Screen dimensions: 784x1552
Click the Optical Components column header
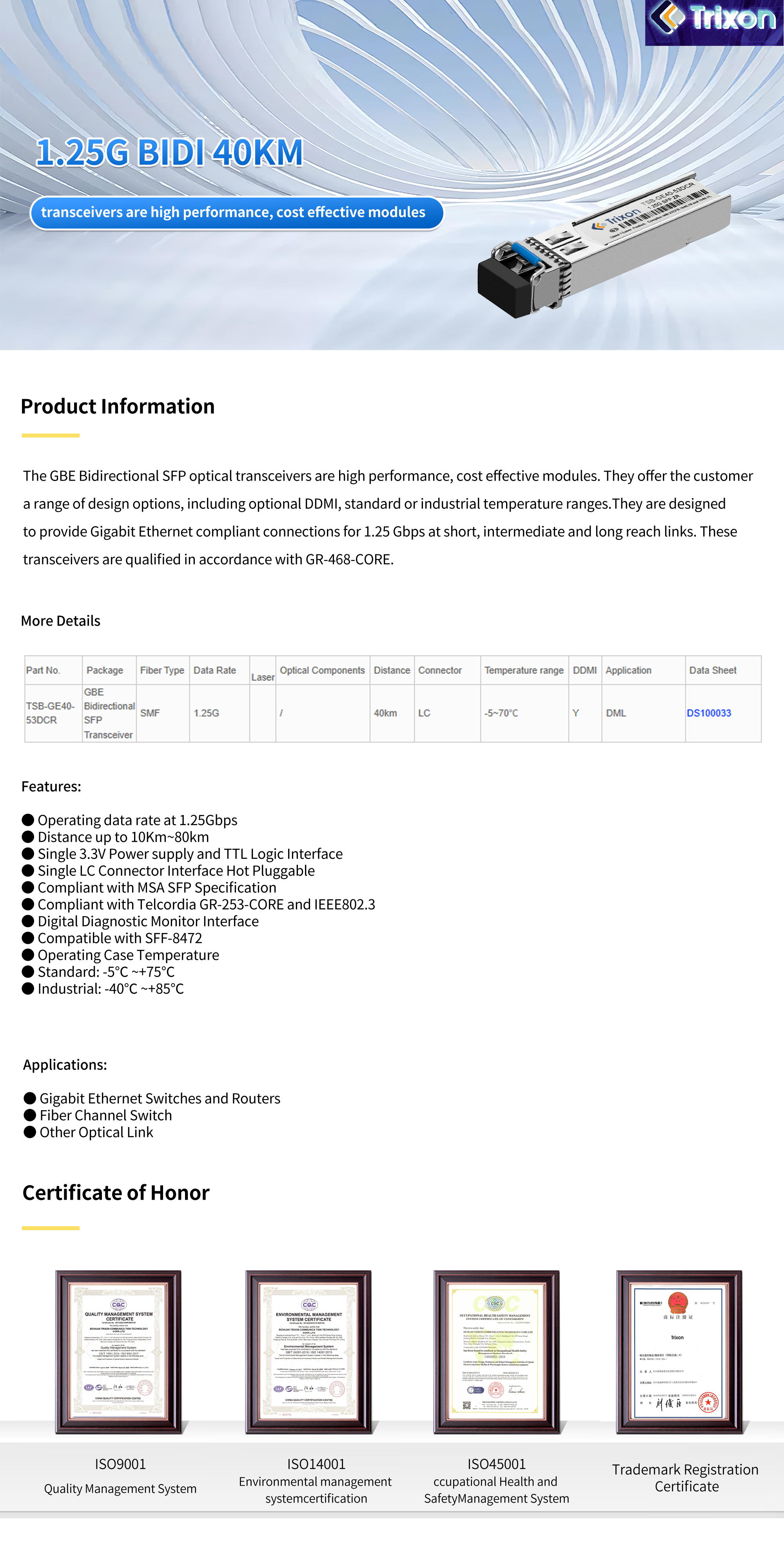322,671
